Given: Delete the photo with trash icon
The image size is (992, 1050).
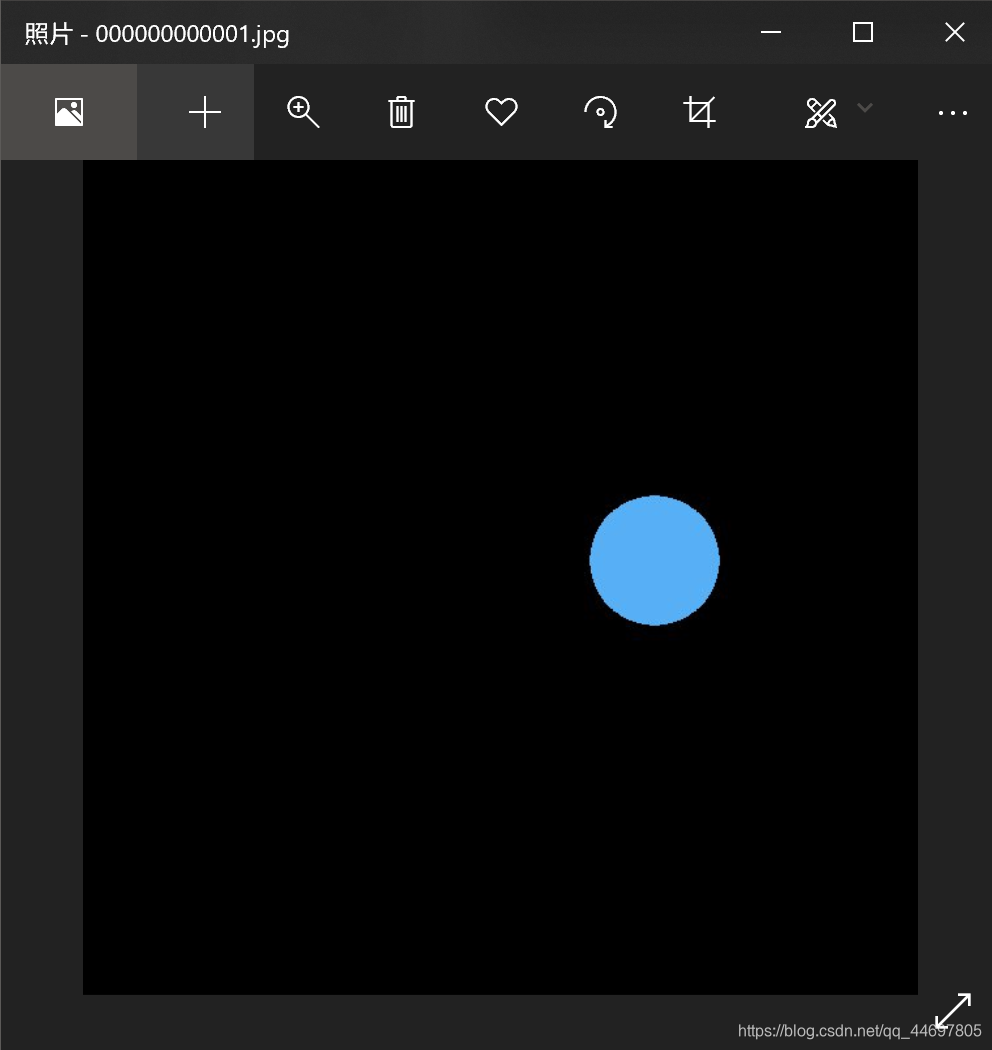Looking at the screenshot, I should click(x=401, y=112).
